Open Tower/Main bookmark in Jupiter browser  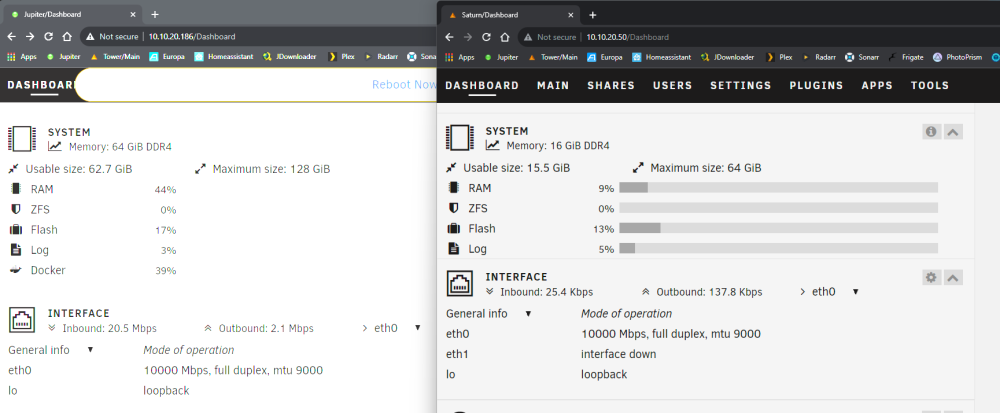[115, 56]
